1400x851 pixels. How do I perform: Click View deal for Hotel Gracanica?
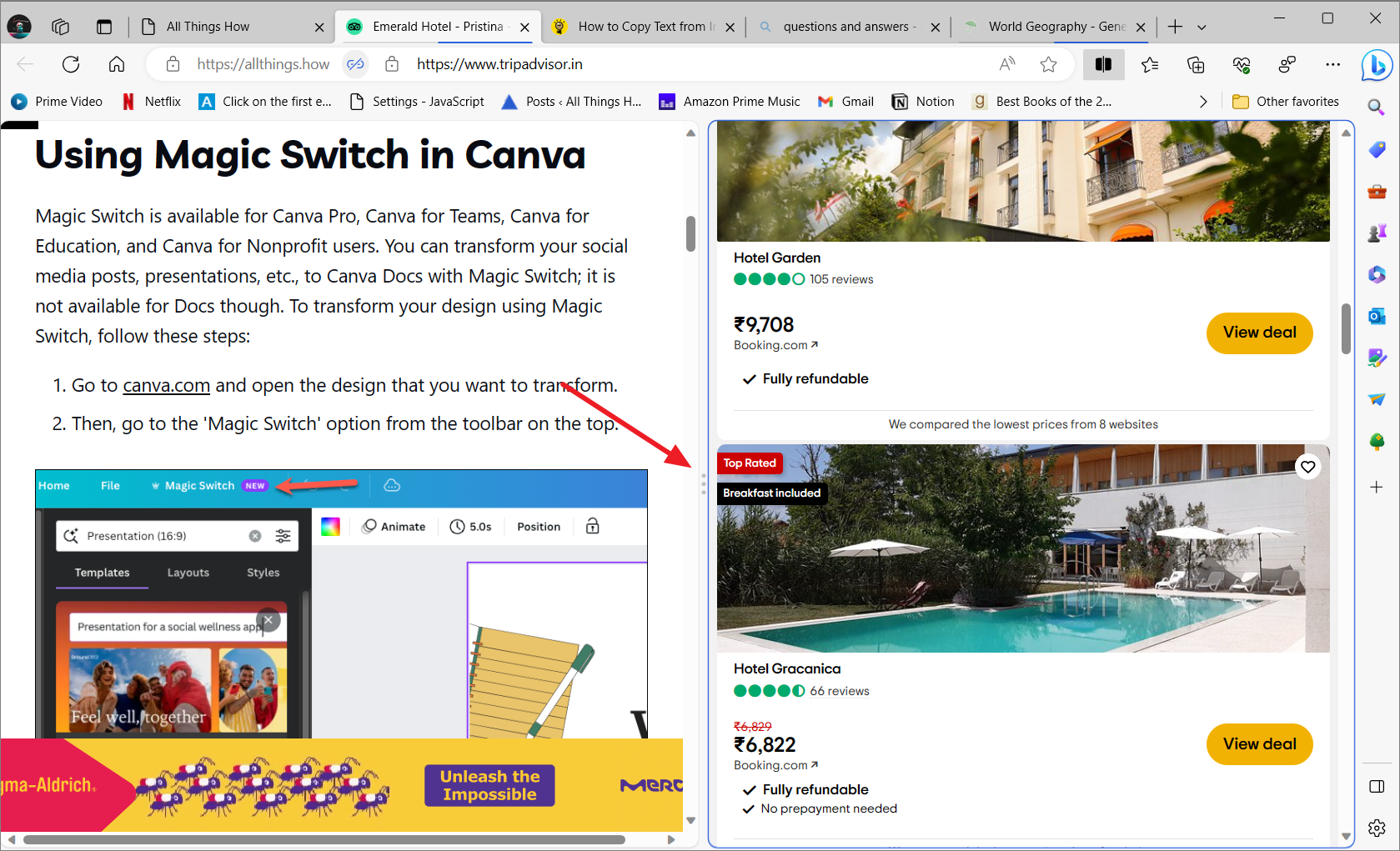(x=1259, y=743)
